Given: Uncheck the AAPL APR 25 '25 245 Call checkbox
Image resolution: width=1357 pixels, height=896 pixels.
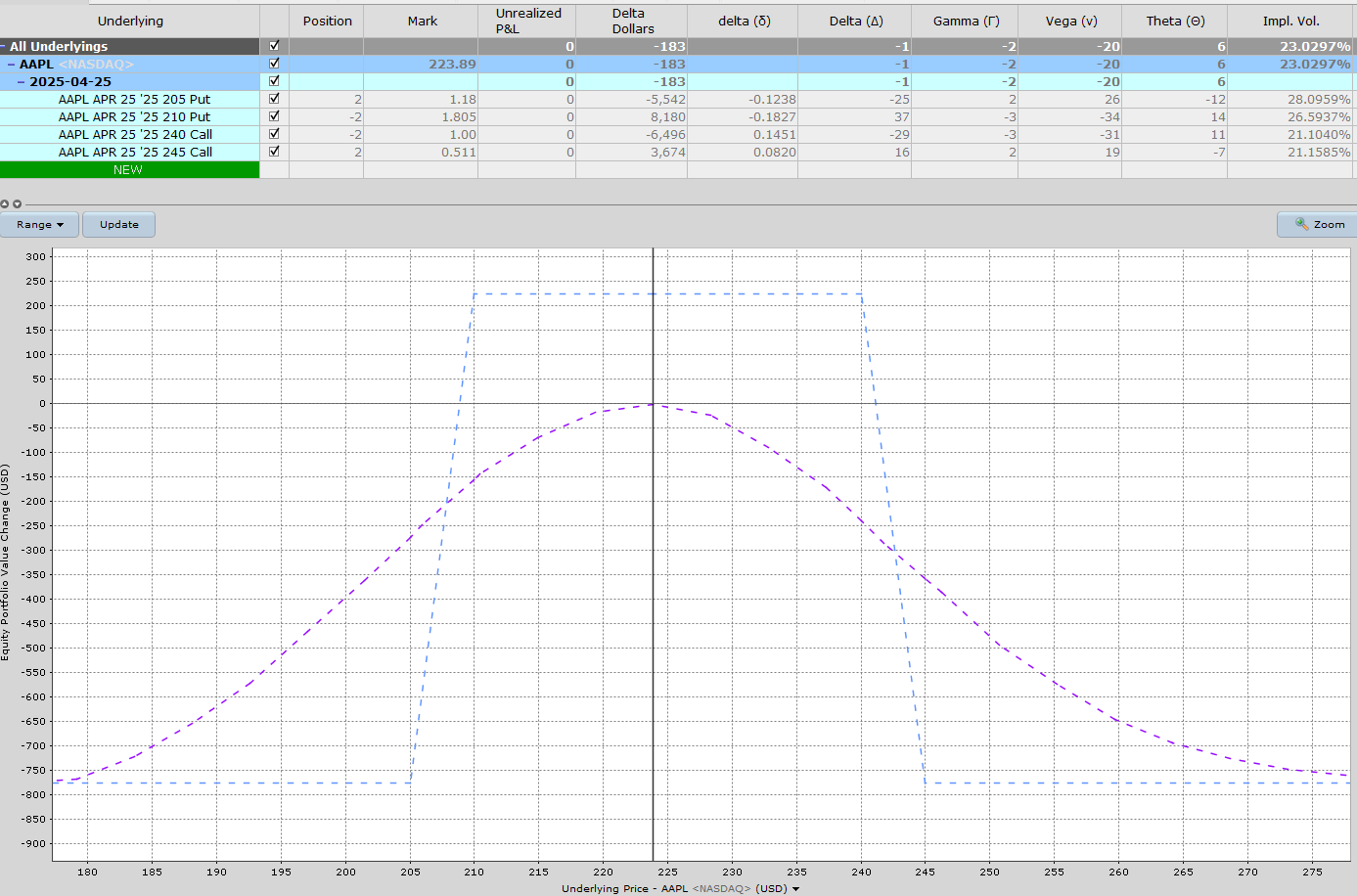Looking at the screenshot, I should coord(274,152).
